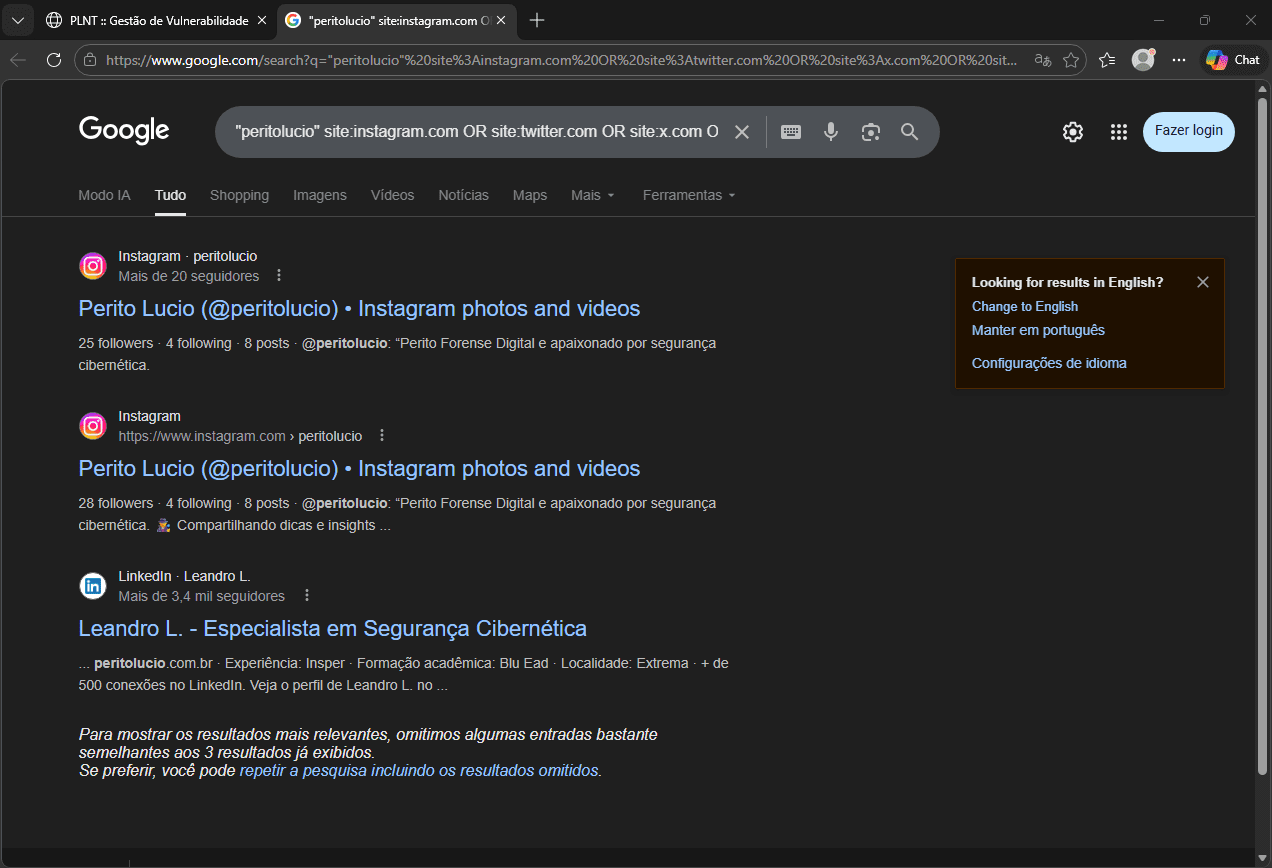Open the Instagram icon on the first result

click(92, 265)
